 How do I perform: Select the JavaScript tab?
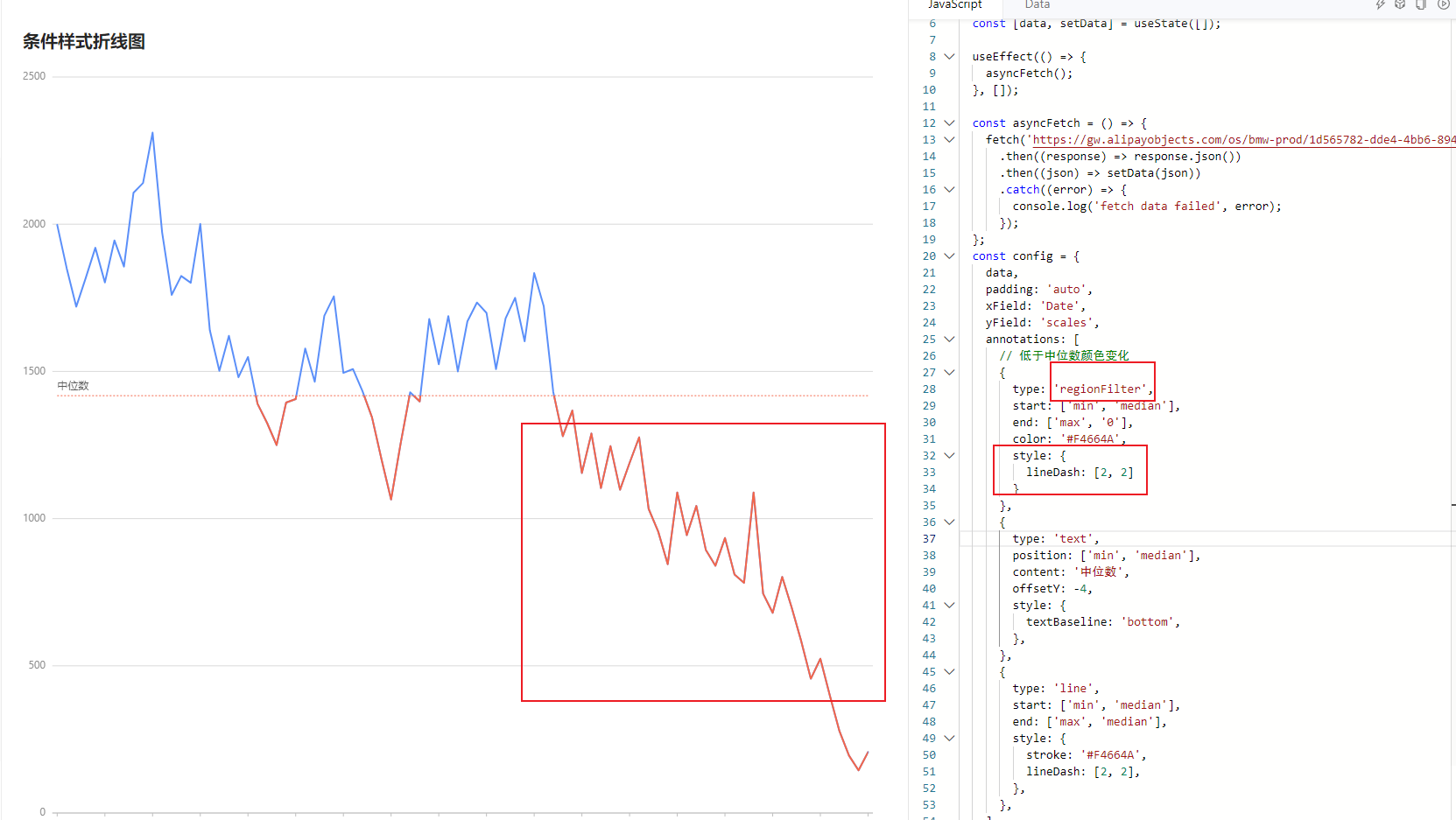tap(955, 5)
